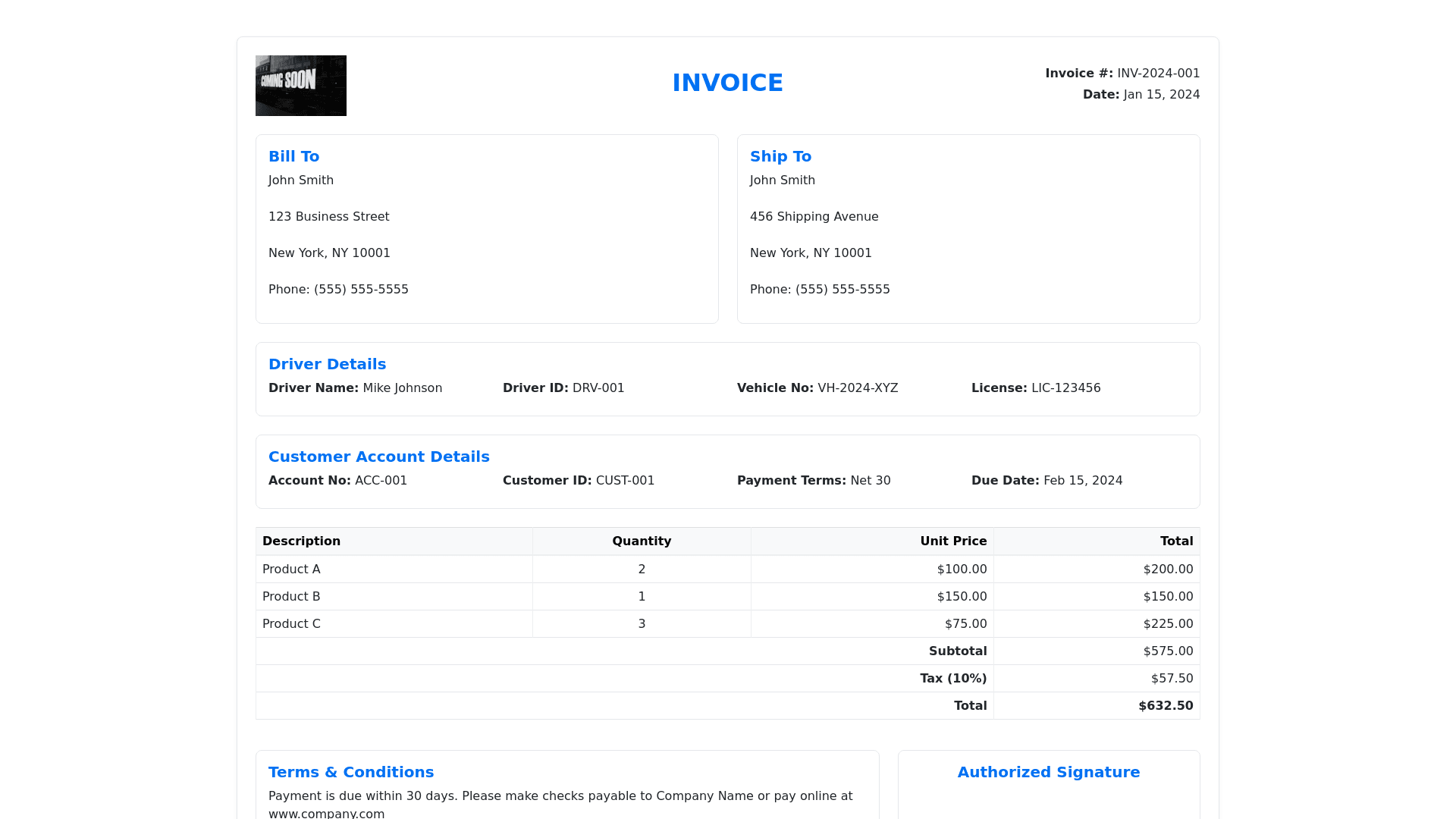
Task: Click the invoice date Jan 15, 2024
Action: click(x=1161, y=95)
